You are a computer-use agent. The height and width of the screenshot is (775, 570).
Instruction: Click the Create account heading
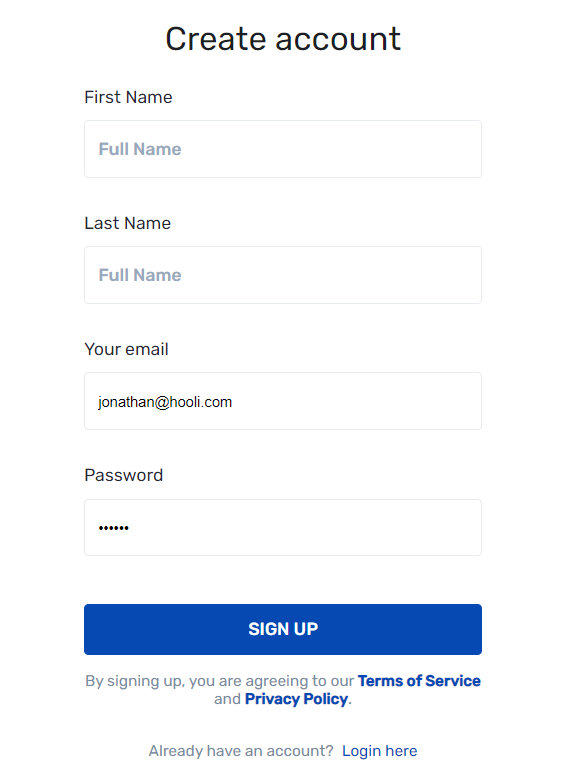283,39
